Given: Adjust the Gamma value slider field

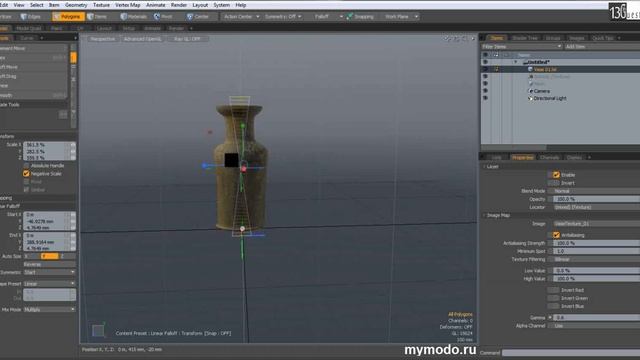Looking at the screenshot, I should pos(596,318).
